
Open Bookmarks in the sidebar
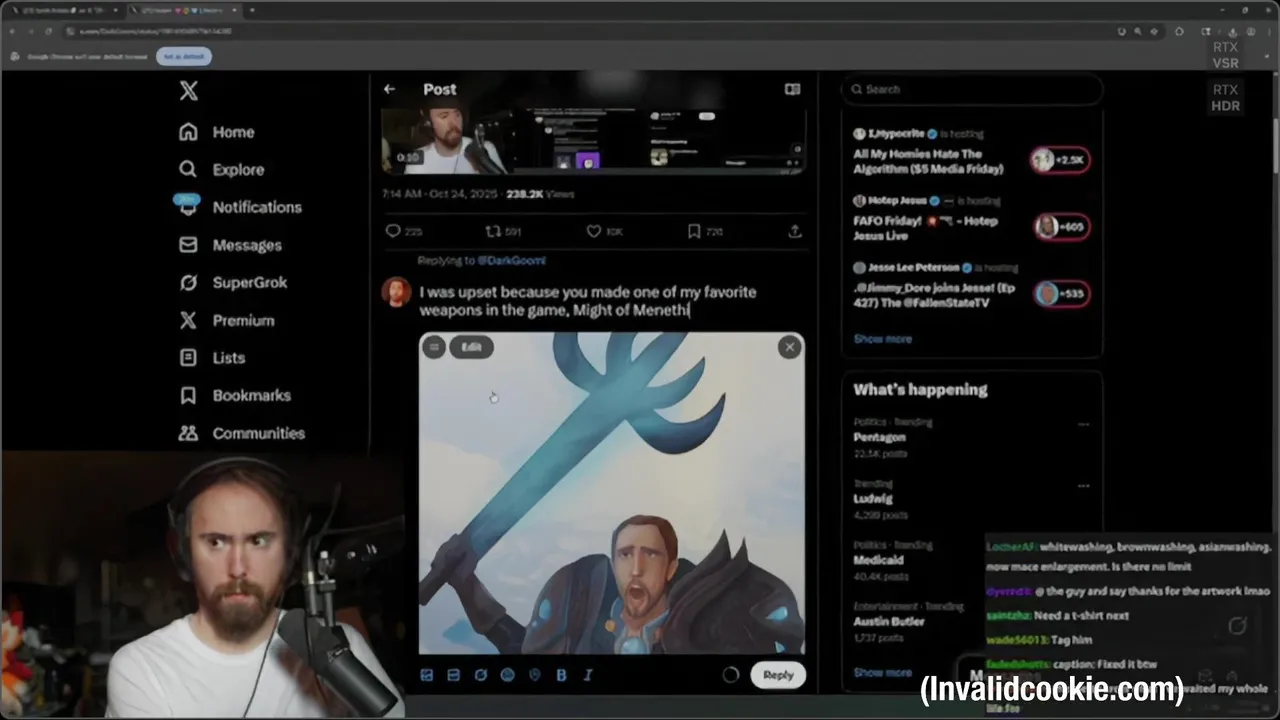[235, 396]
